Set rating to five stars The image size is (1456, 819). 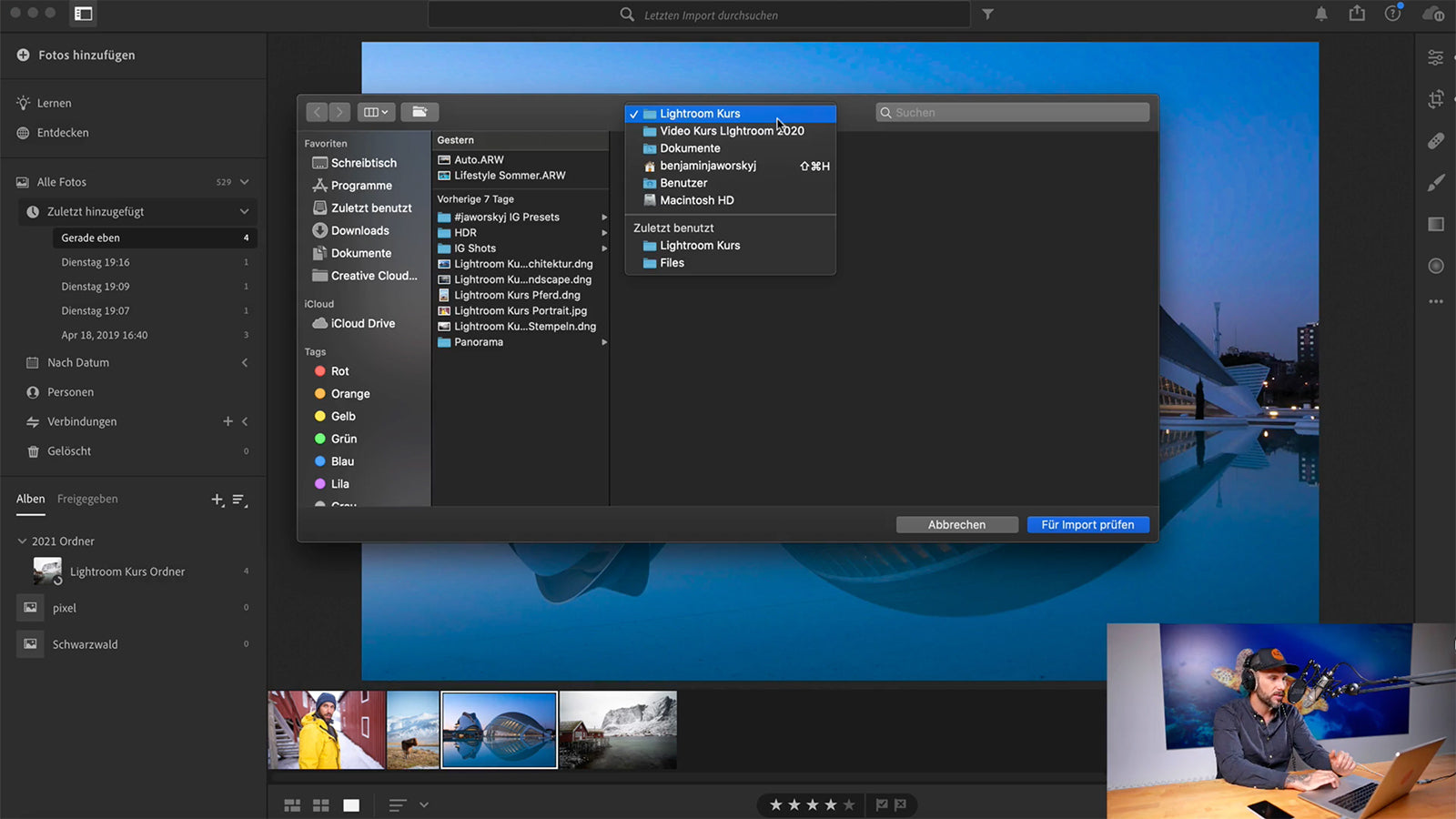coord(848,804)
